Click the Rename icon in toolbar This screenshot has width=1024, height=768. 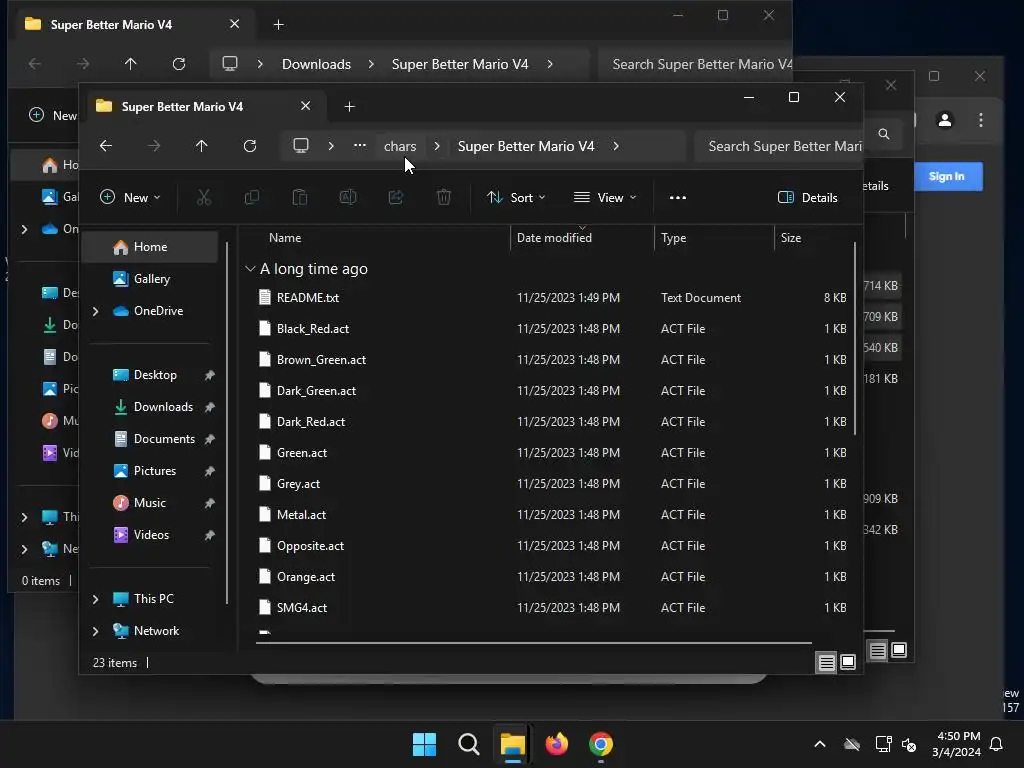[347, 197]
